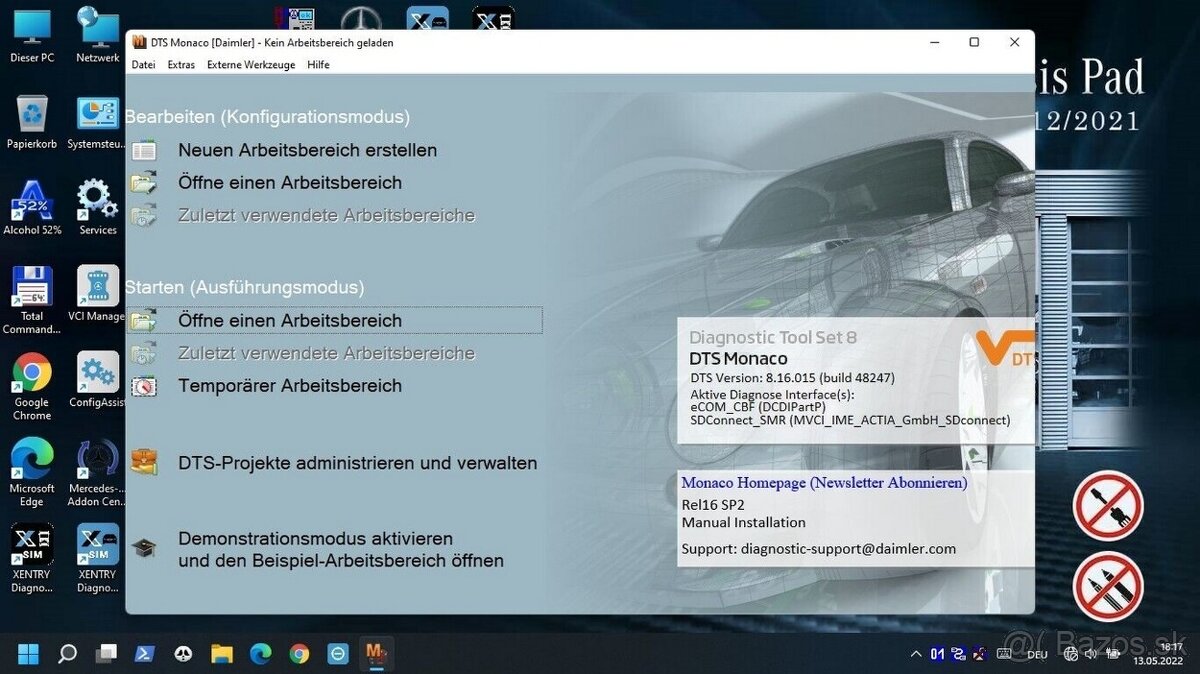The height and width of the screenshot is (674, 1200).
Task: Click the DTS-Projekte administrieren toolbox icon
Action: pyautogui.click(x=145, y=462)
